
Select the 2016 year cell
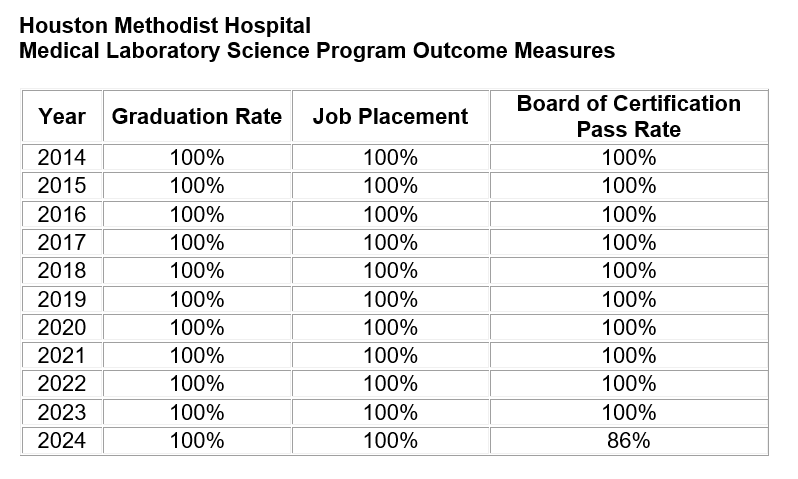[62, 214]
